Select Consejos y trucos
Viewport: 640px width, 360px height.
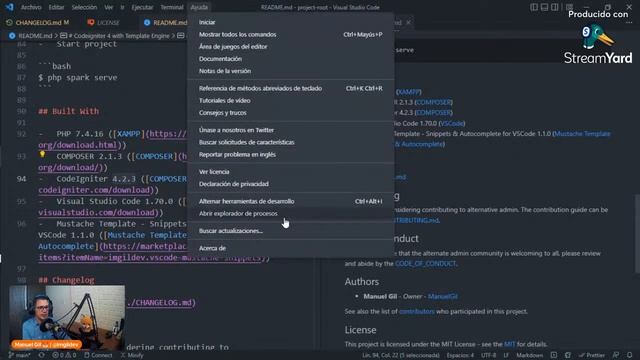click(x=291, y=113)
